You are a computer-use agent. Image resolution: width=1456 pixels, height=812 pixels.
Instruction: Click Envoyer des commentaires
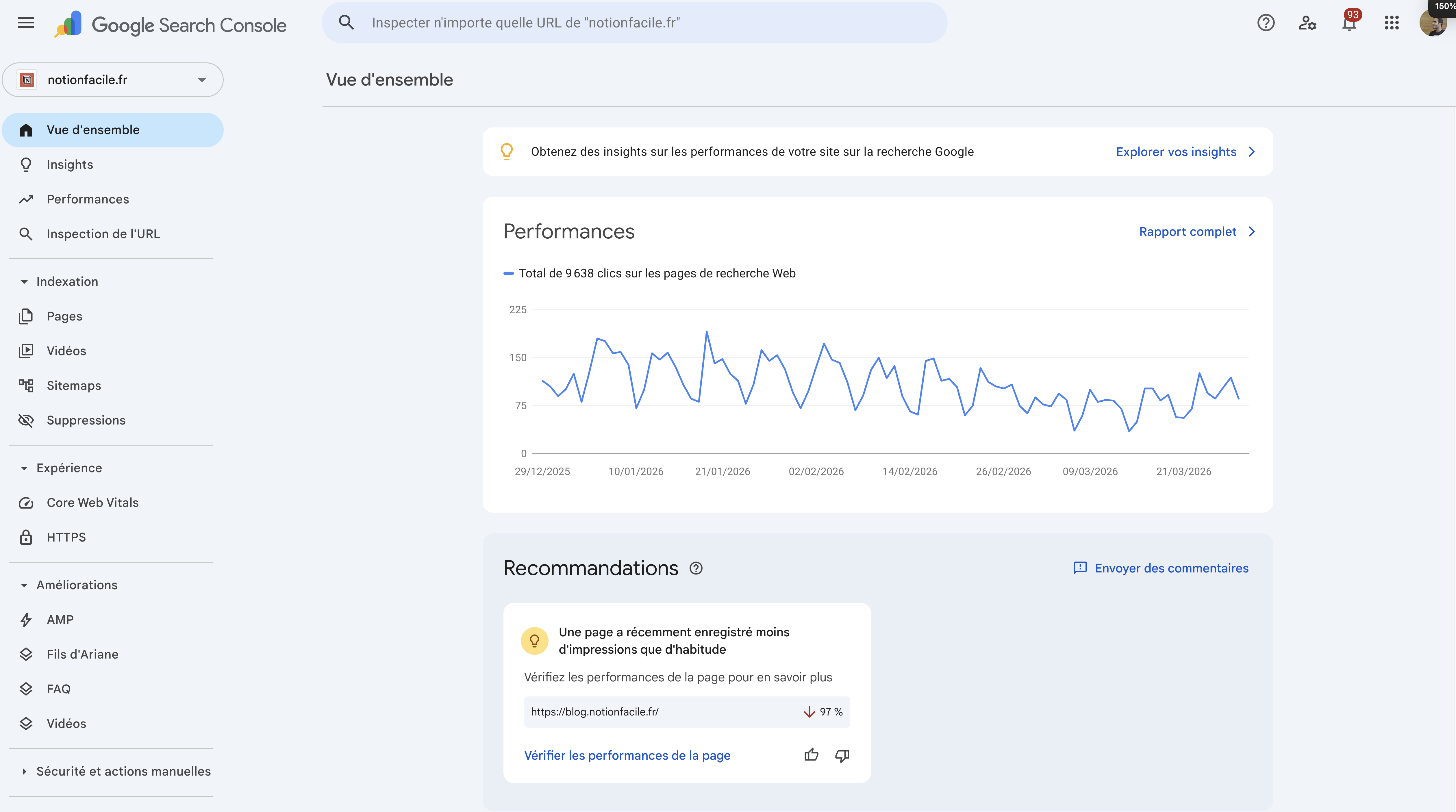[x=1171, y=568]
